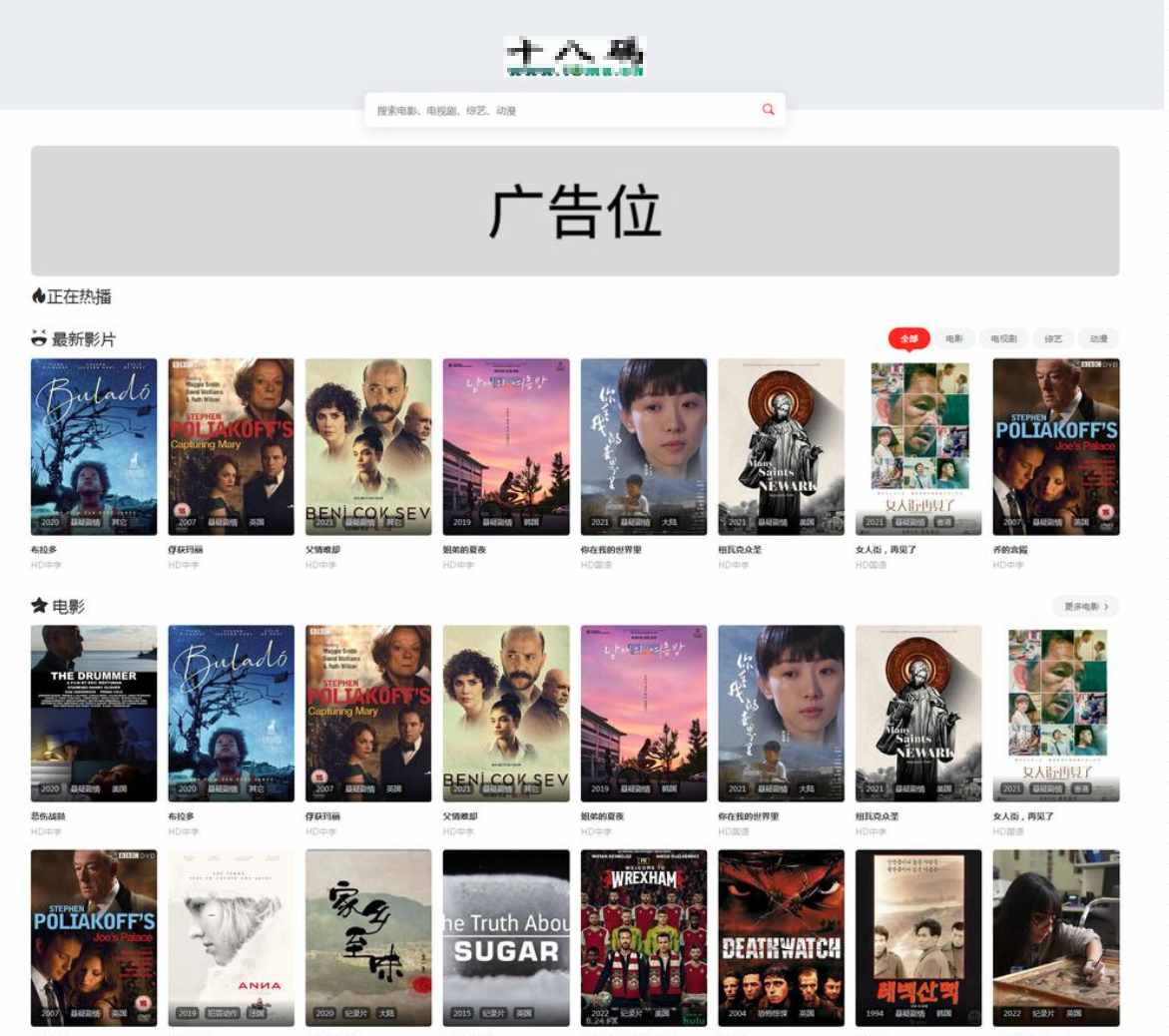Open 你在我的世界里 poster in 电影 section

click(782, 714)
